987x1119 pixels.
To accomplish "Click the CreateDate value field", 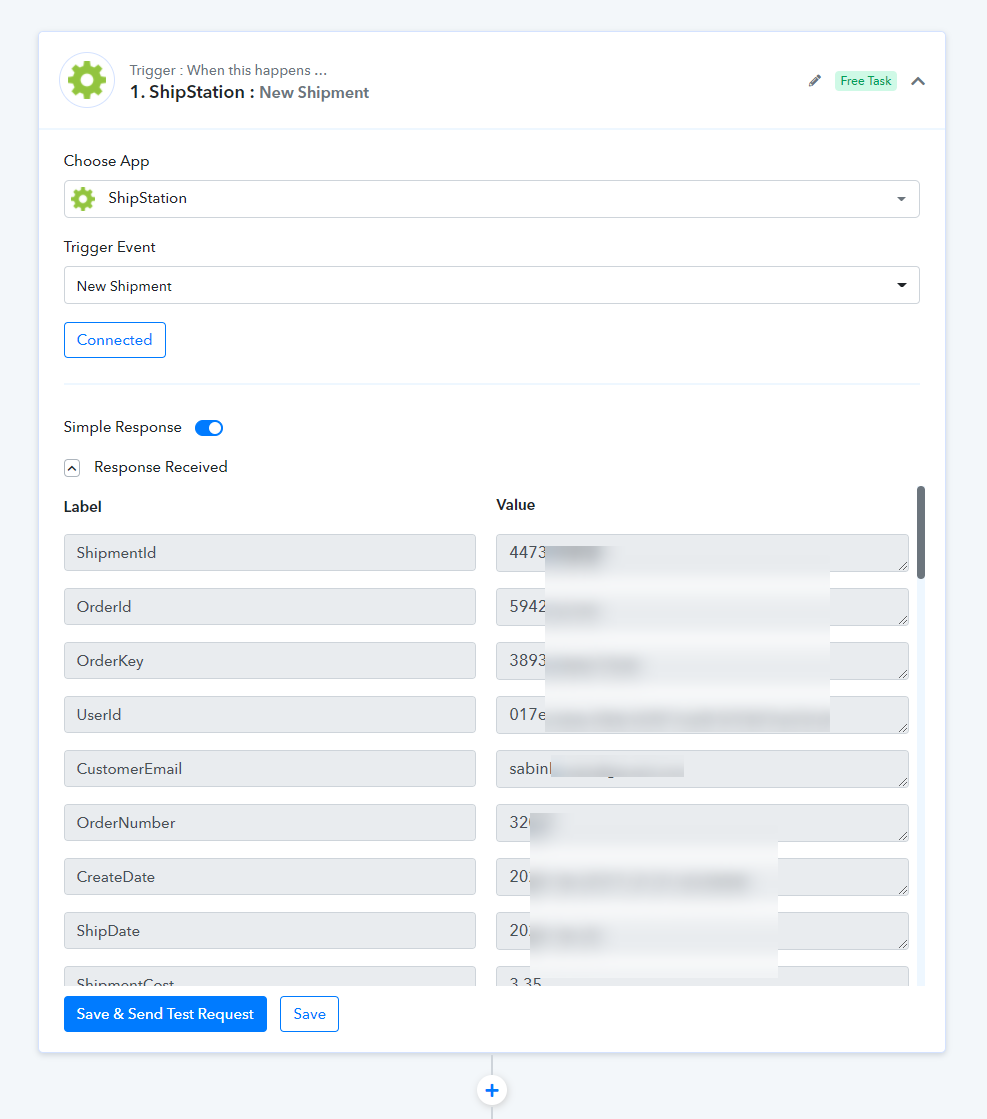I will pyautogui.click(x=702, y=877).
